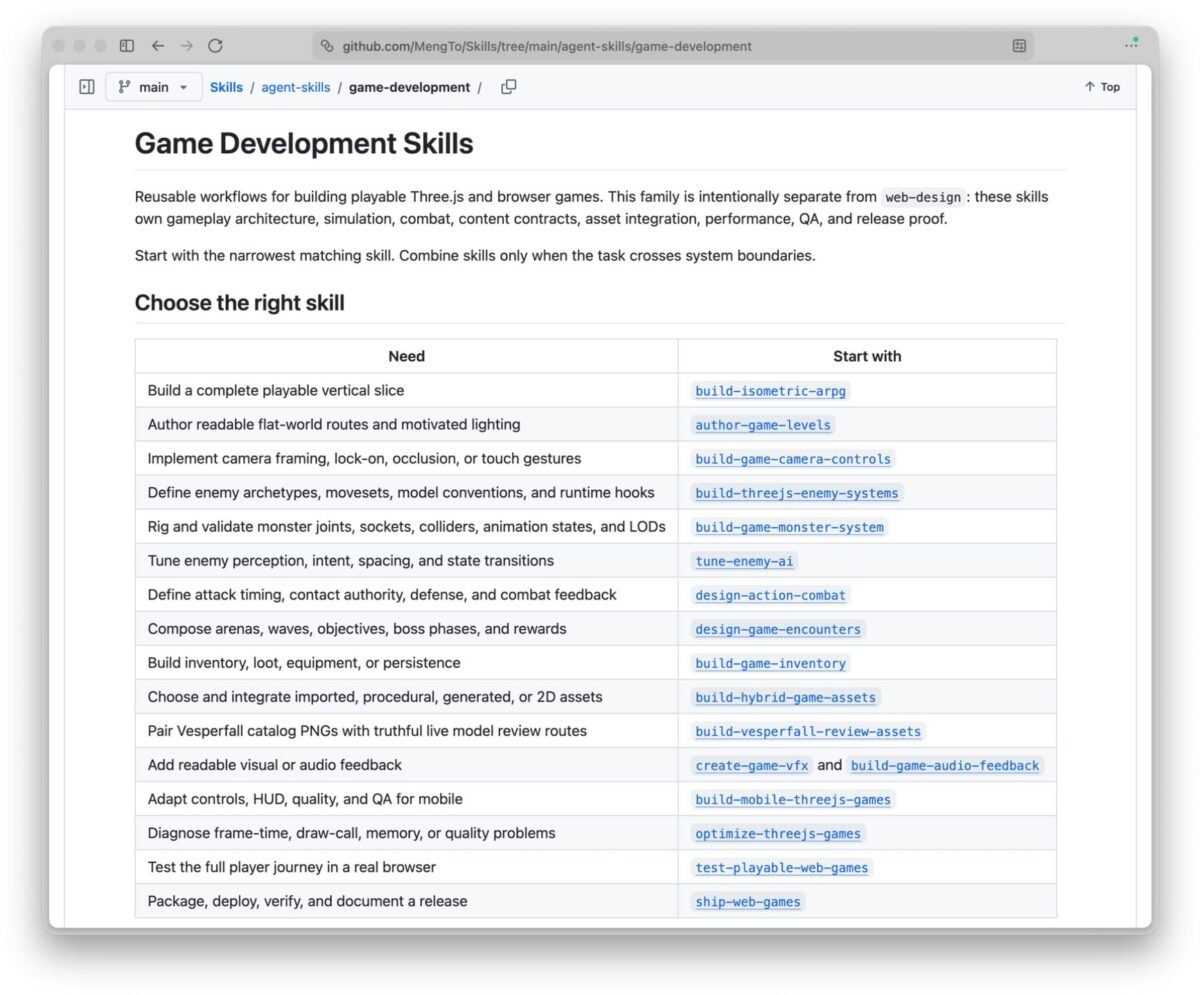
Task: Open the main branch dropdown
Action: [x=154, y=87]
